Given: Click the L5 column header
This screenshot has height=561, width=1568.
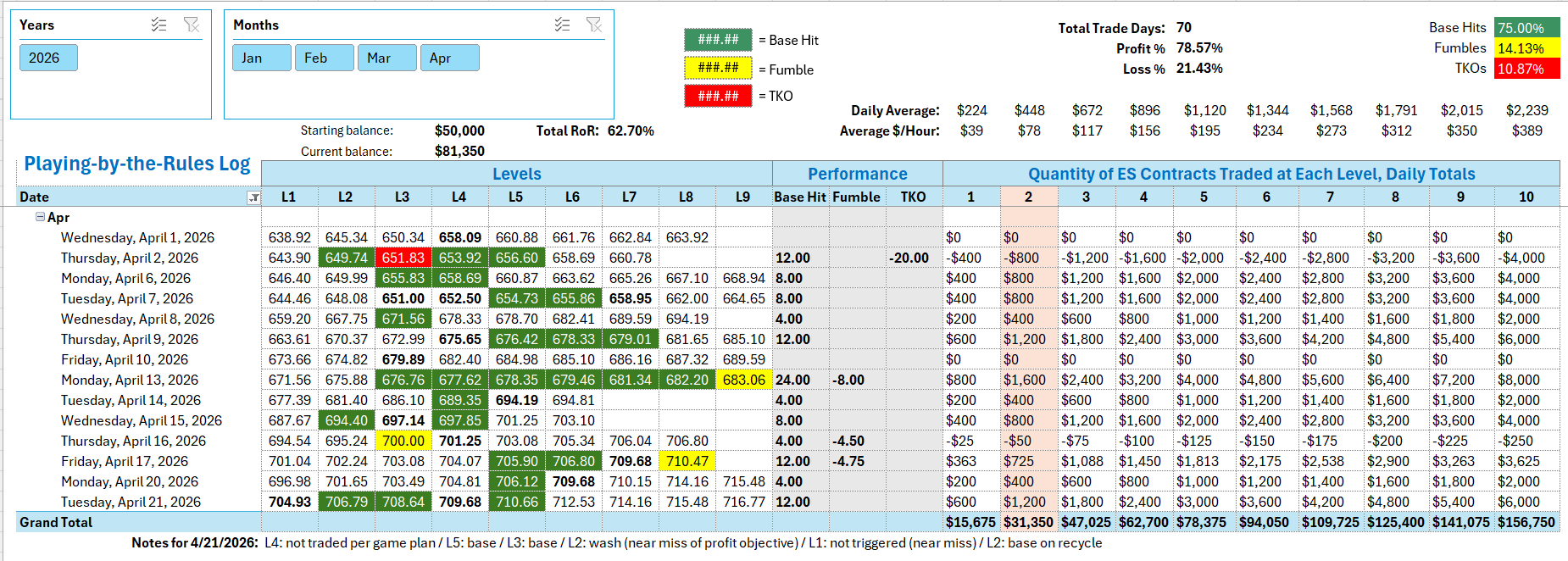Looking at the screenshot, I should [x=516, y=197].
